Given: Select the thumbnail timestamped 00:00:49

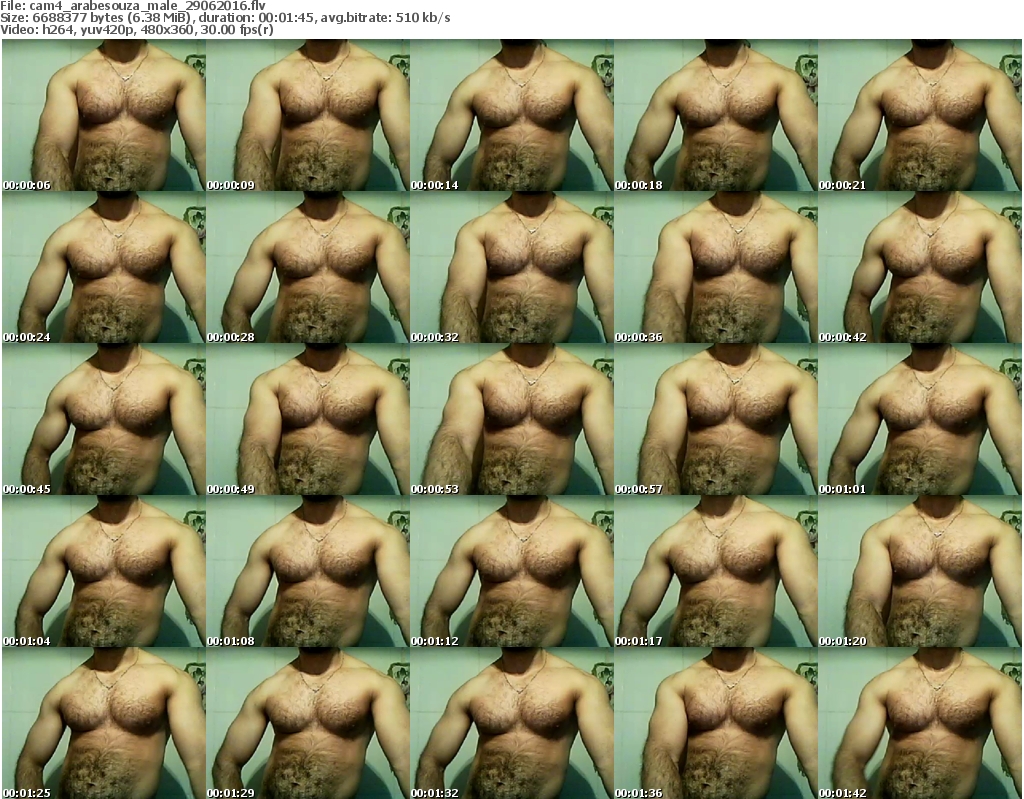Looking at the screenshot, I should click(308, 419).
